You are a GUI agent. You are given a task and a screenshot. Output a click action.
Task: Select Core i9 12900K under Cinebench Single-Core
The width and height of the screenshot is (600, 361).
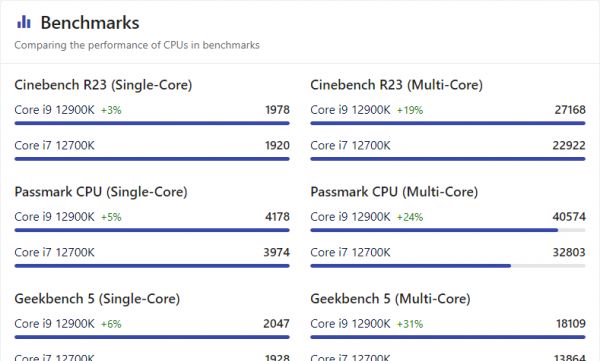click(x=54, y=110)
